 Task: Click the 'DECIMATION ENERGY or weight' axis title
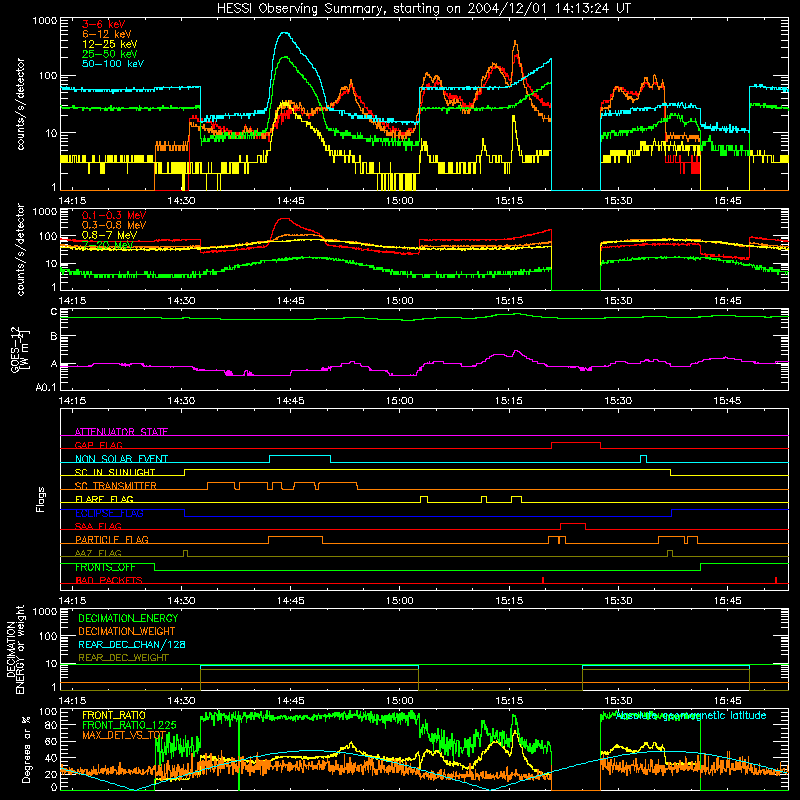(x=15, y=649)
